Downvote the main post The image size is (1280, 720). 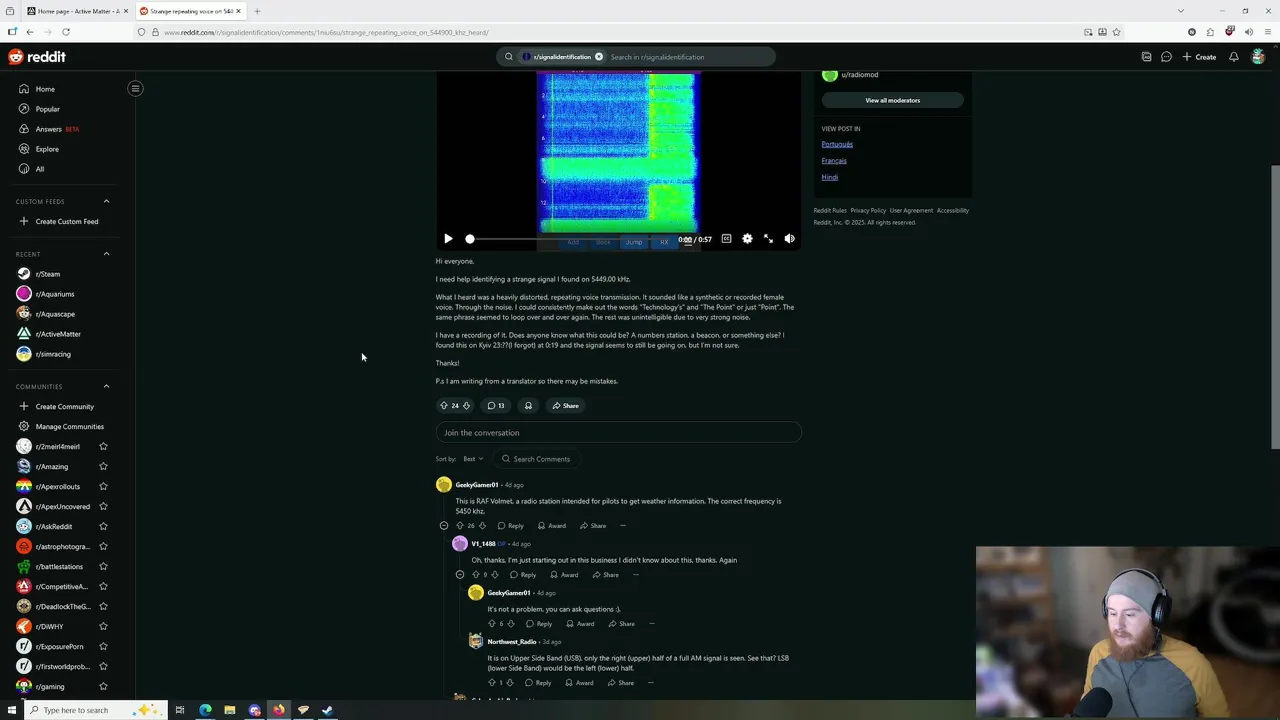point(466,406)
